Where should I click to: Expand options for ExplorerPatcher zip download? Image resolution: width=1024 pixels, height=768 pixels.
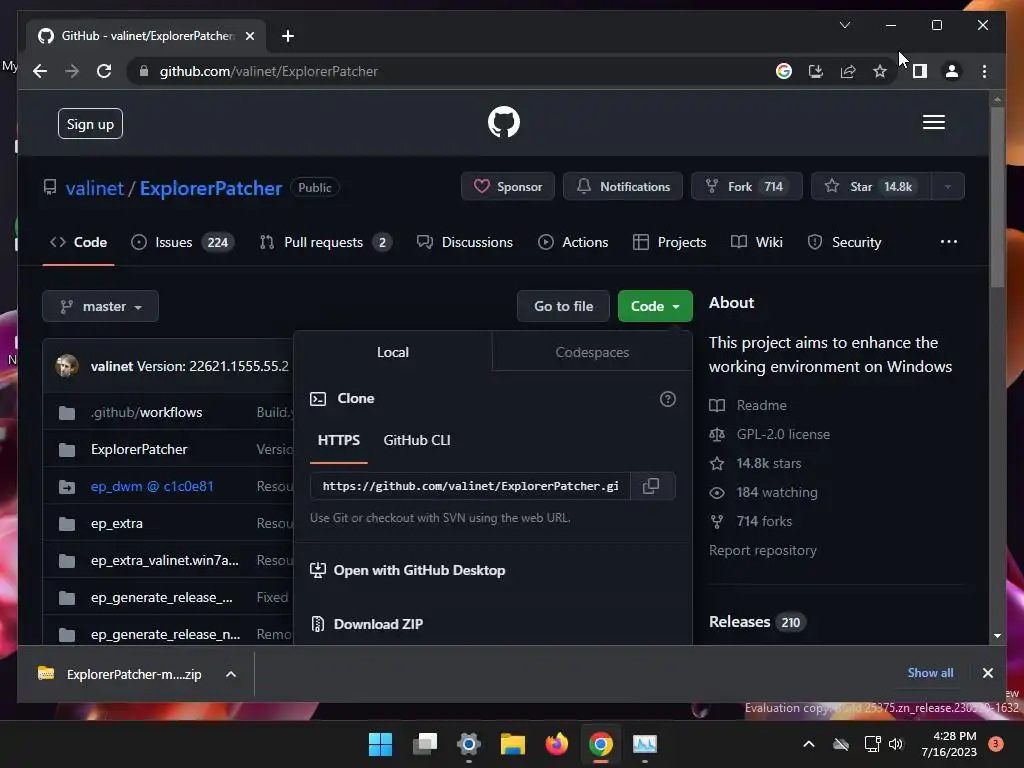(x=231, y=674)
